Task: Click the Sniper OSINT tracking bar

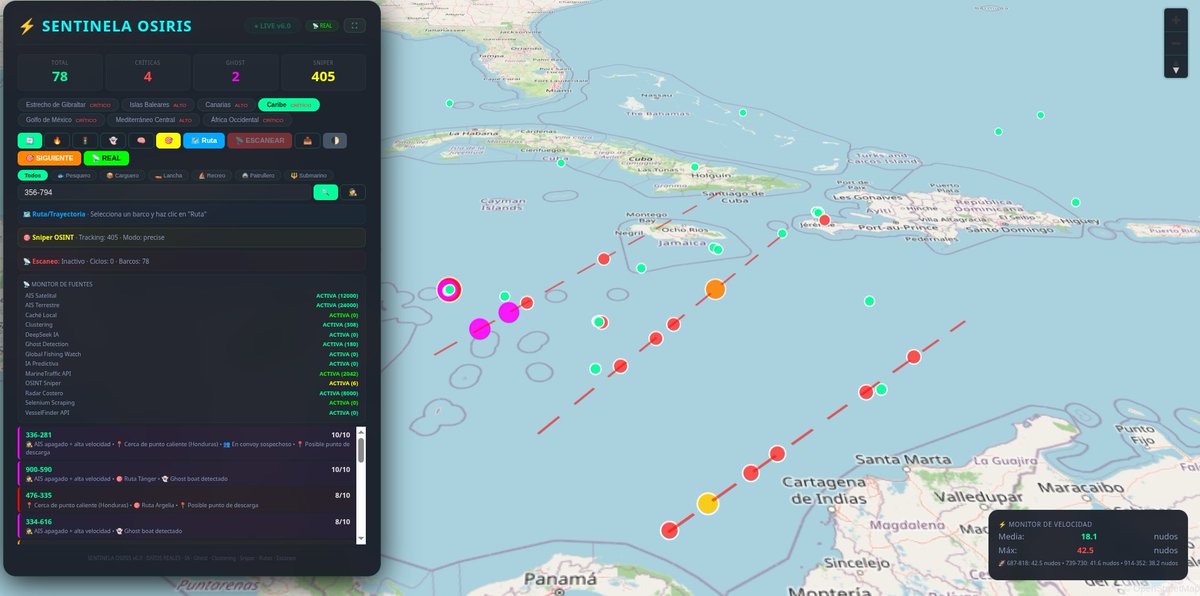Action: [x=192, y=237]
